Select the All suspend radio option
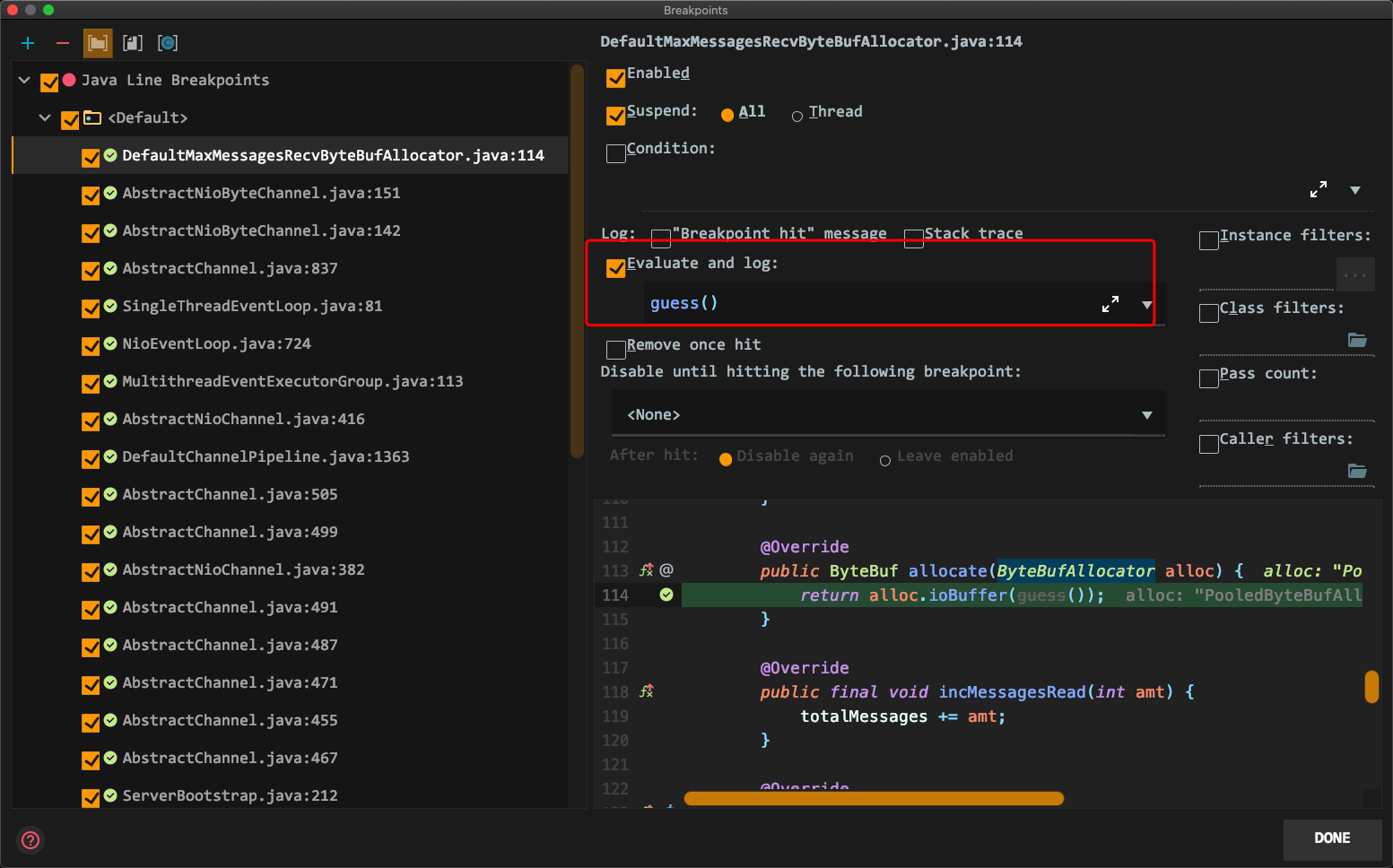This screenshot has height=868, width=1393. 727,115
